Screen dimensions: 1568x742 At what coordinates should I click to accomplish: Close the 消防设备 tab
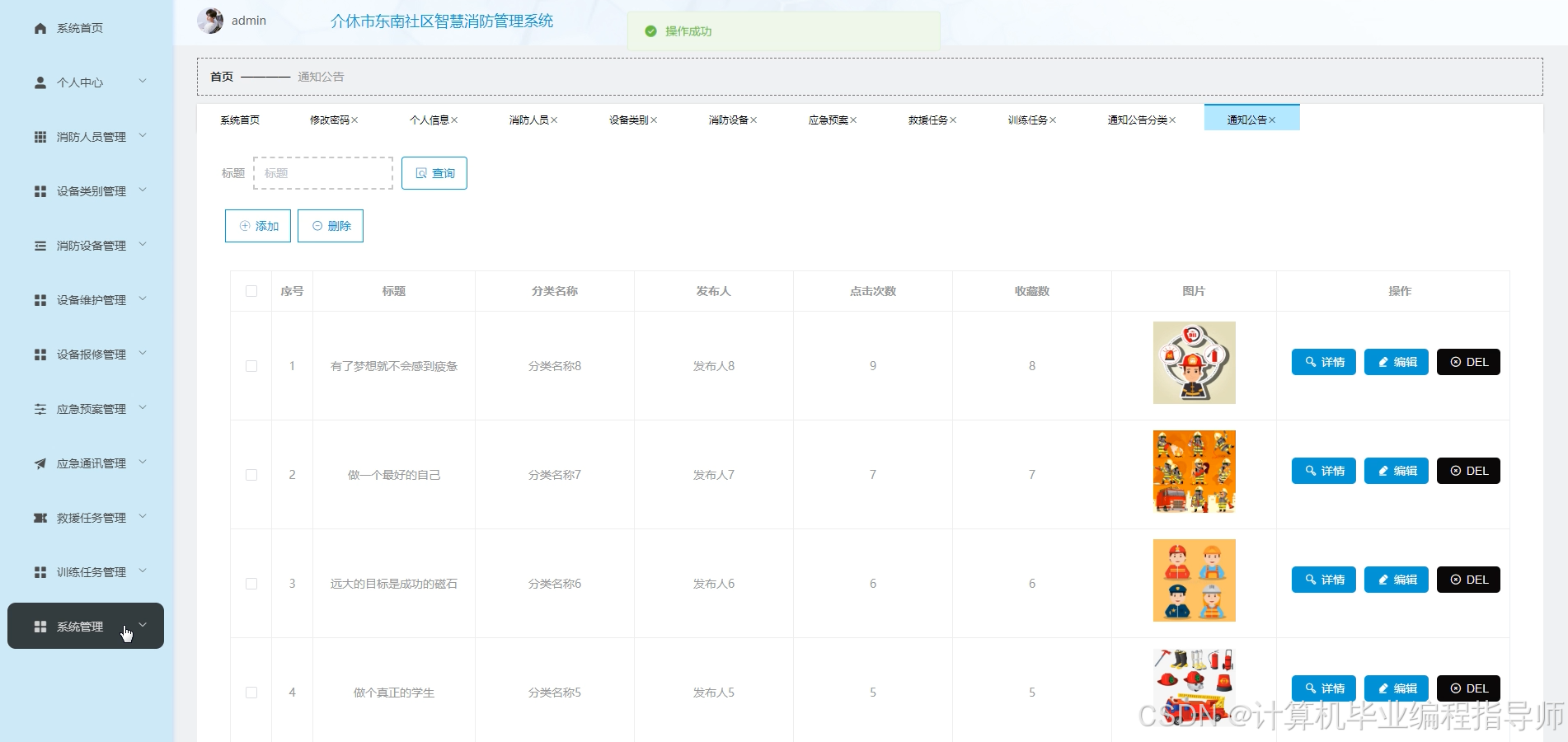[x=753, y=120]
